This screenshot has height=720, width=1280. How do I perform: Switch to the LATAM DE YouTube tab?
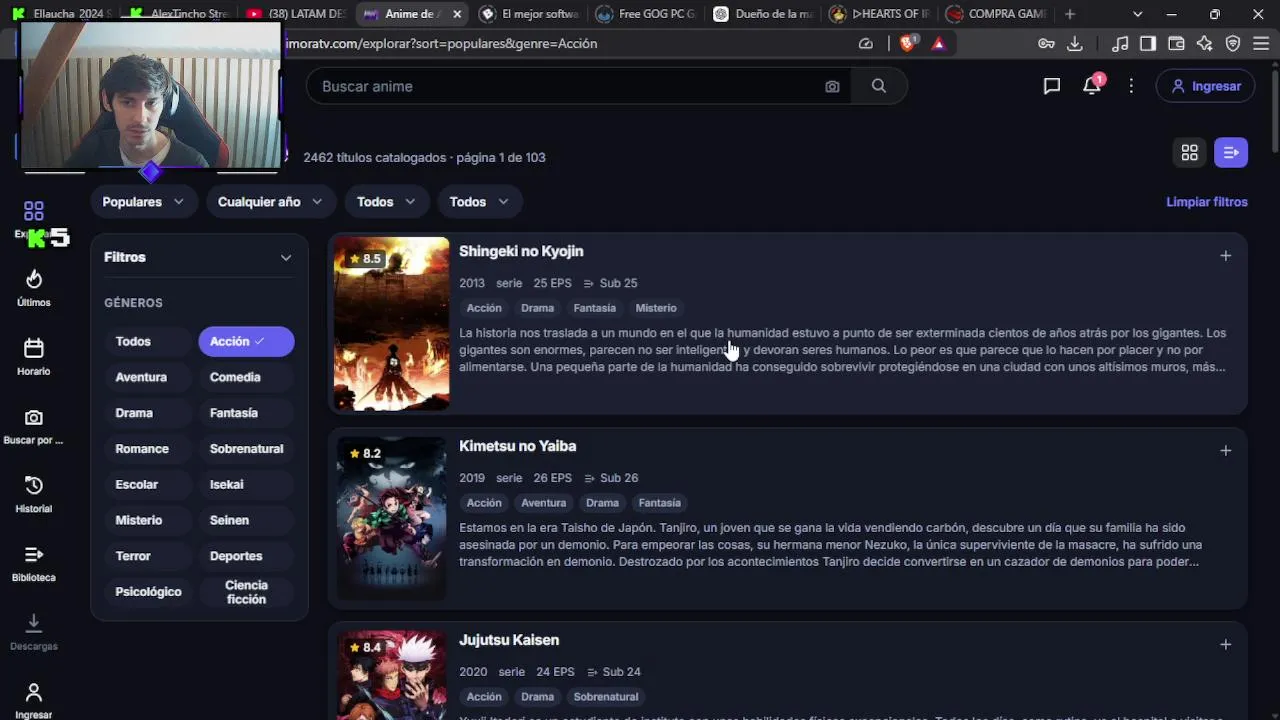point(296,14)
